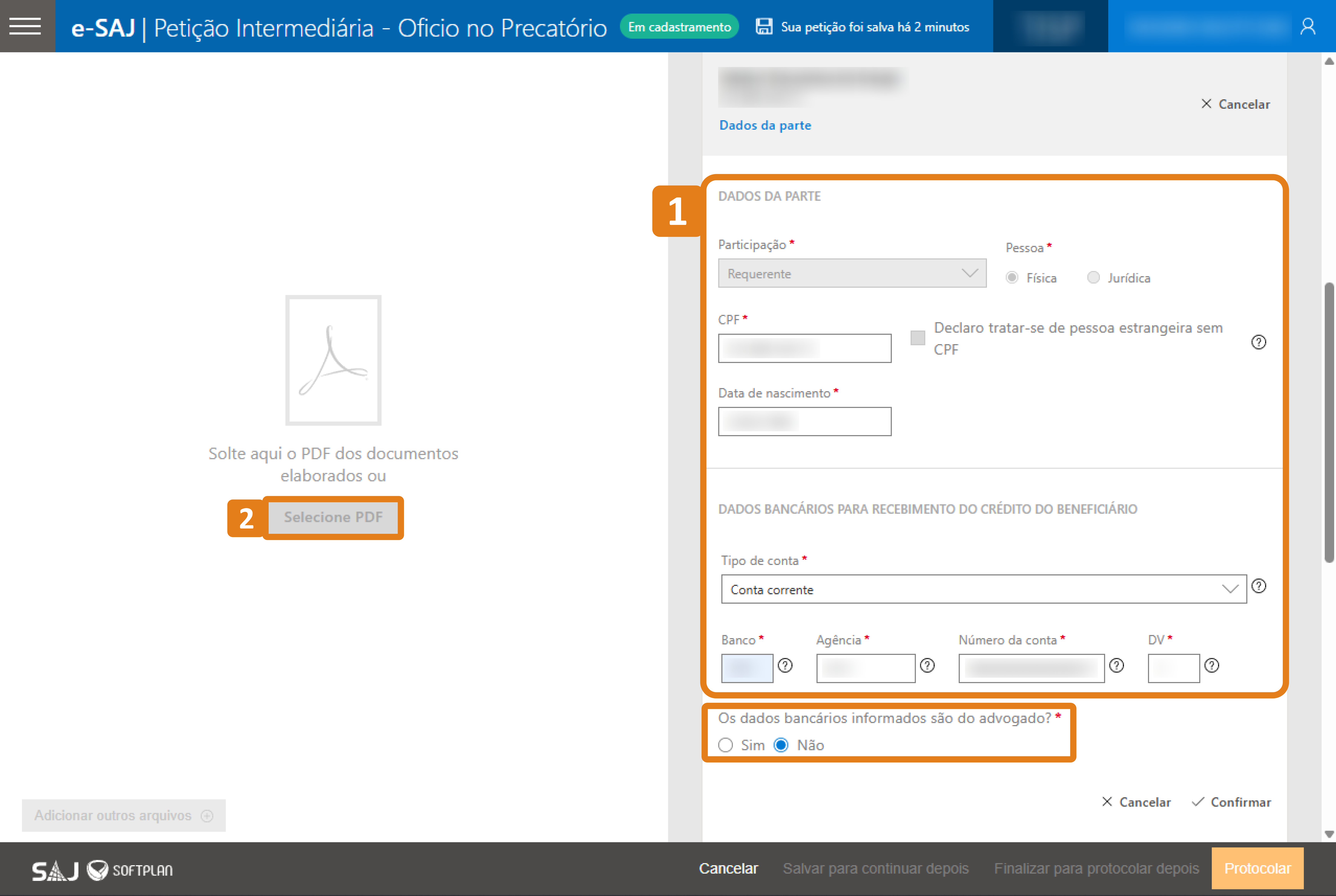Open help icon beside DV field
The height and width of the screenshot is (896, 1336).
pyautogui.click(x=1211, y=665)
